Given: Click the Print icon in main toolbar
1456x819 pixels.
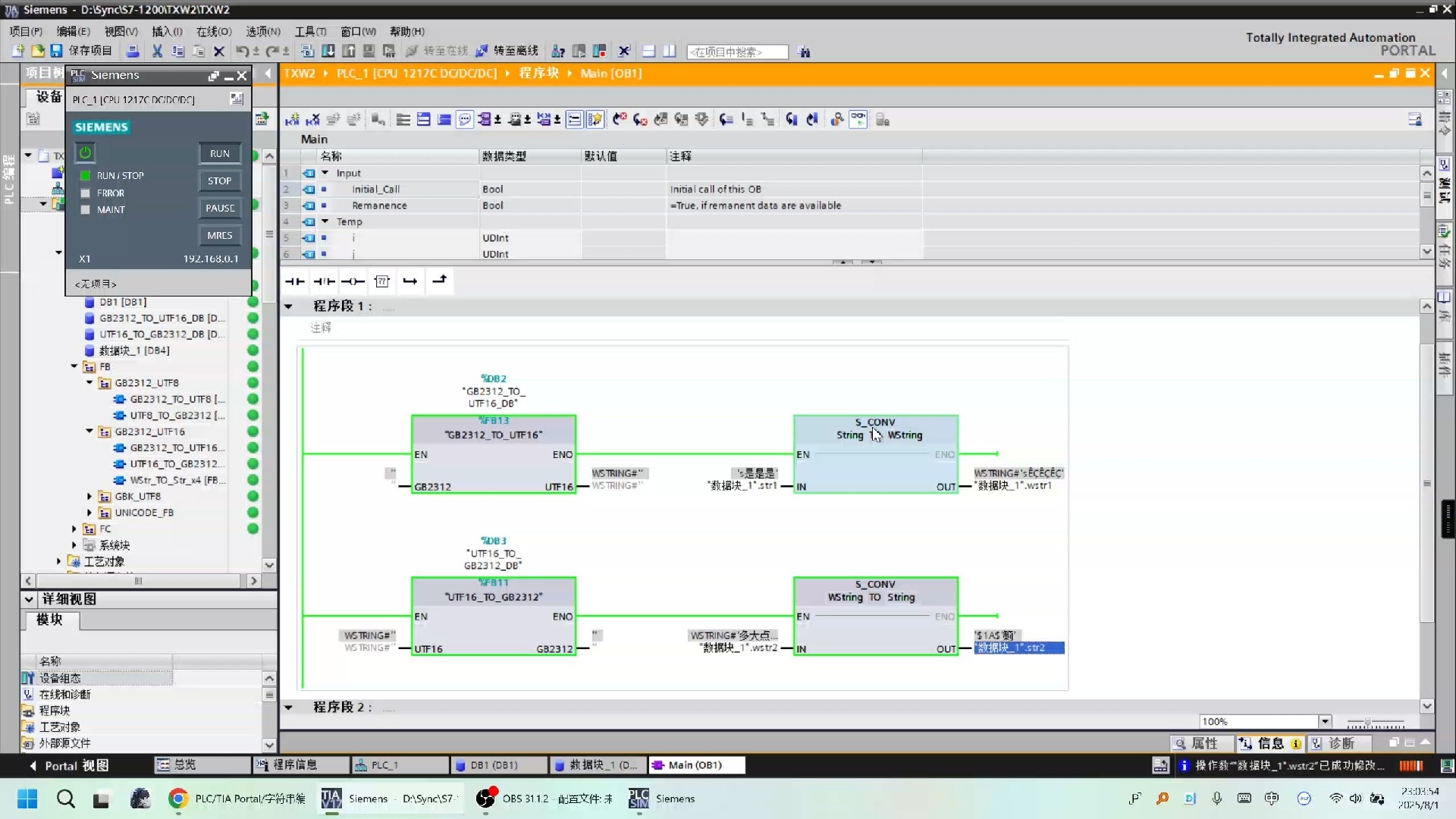Looking at the screenshot, I should (x=133, y=51).
